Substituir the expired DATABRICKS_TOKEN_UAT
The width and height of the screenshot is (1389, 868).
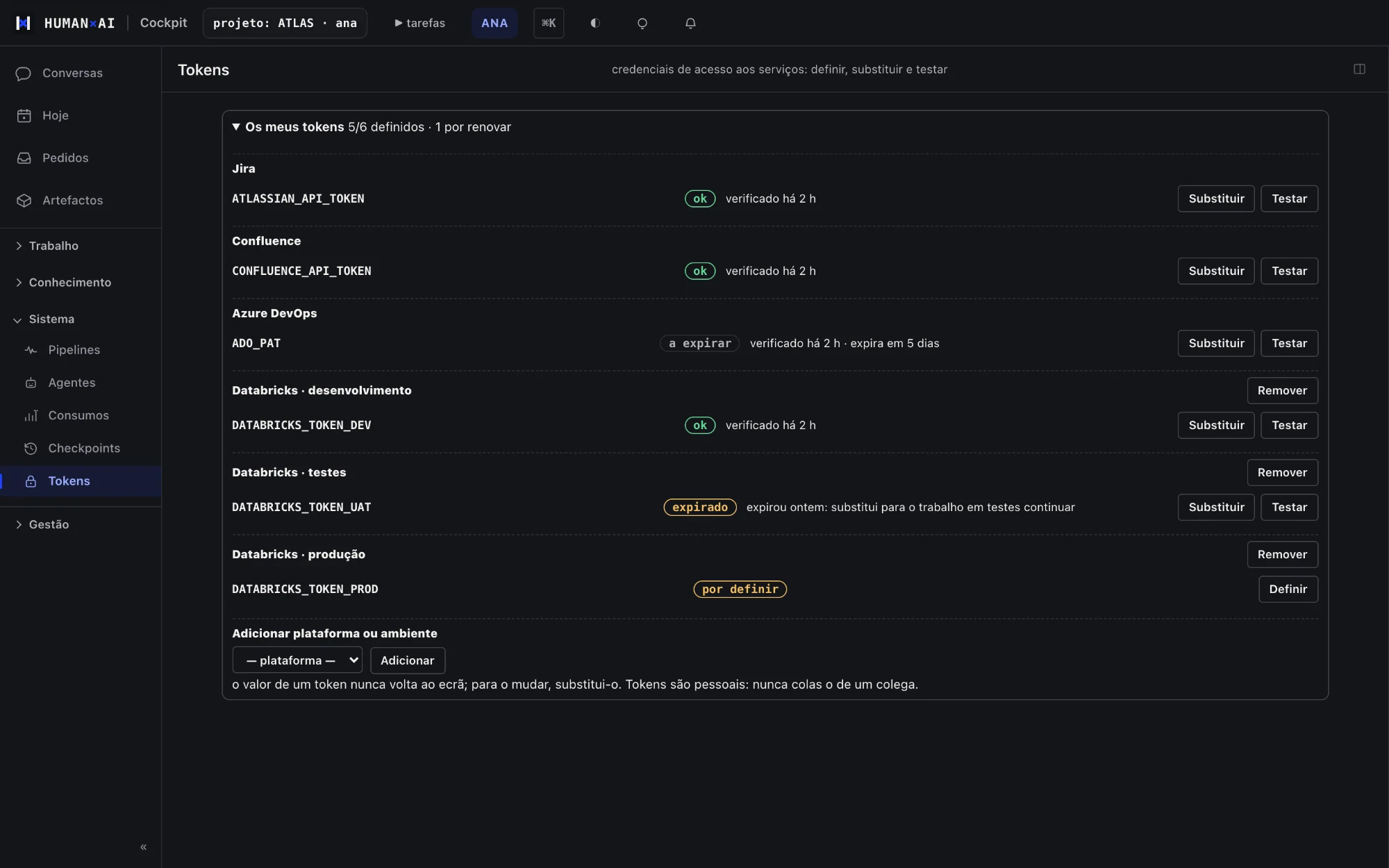[x=1216, y=507]
